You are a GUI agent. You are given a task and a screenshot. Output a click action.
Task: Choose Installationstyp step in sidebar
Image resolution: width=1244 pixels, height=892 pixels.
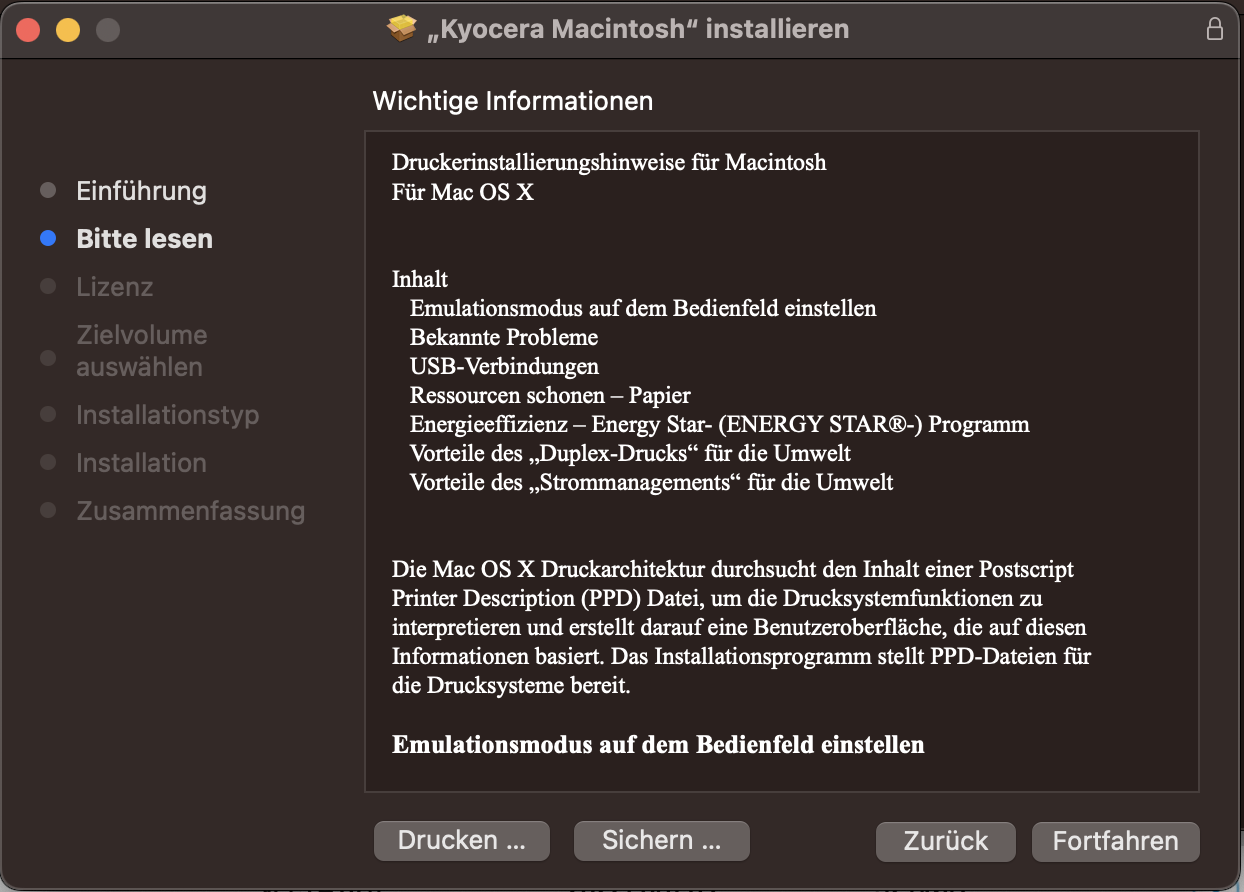pyautogui.click(x=167, y=415)
